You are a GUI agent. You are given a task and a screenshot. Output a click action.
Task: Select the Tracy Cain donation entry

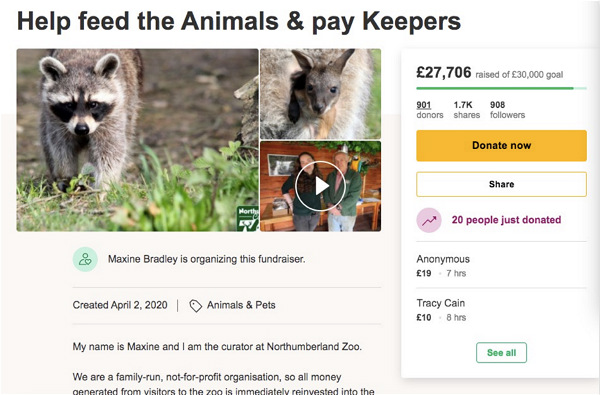point(501,310)
